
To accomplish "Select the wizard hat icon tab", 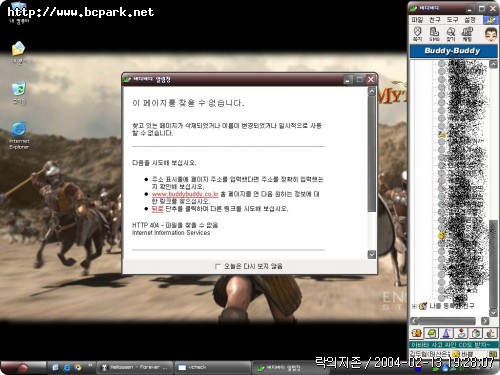I will [446, 333].
